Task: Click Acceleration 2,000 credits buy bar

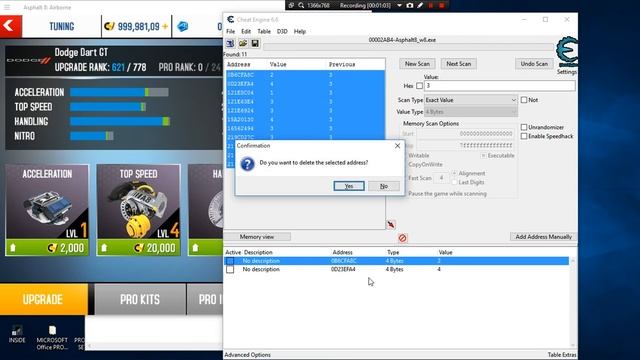Action: pos(47,248)
